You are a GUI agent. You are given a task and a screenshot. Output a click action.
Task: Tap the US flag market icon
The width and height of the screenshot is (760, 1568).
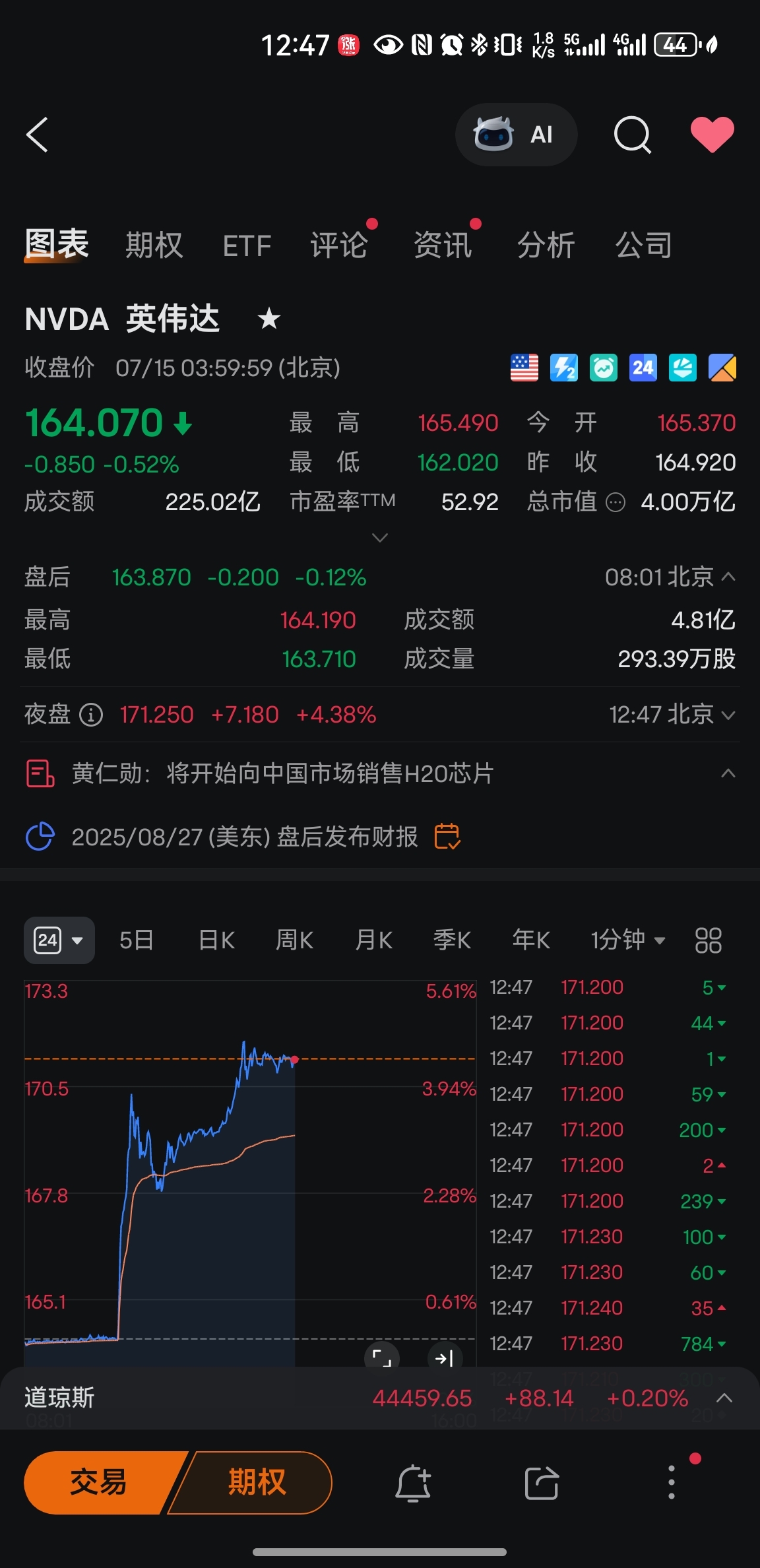524,368
